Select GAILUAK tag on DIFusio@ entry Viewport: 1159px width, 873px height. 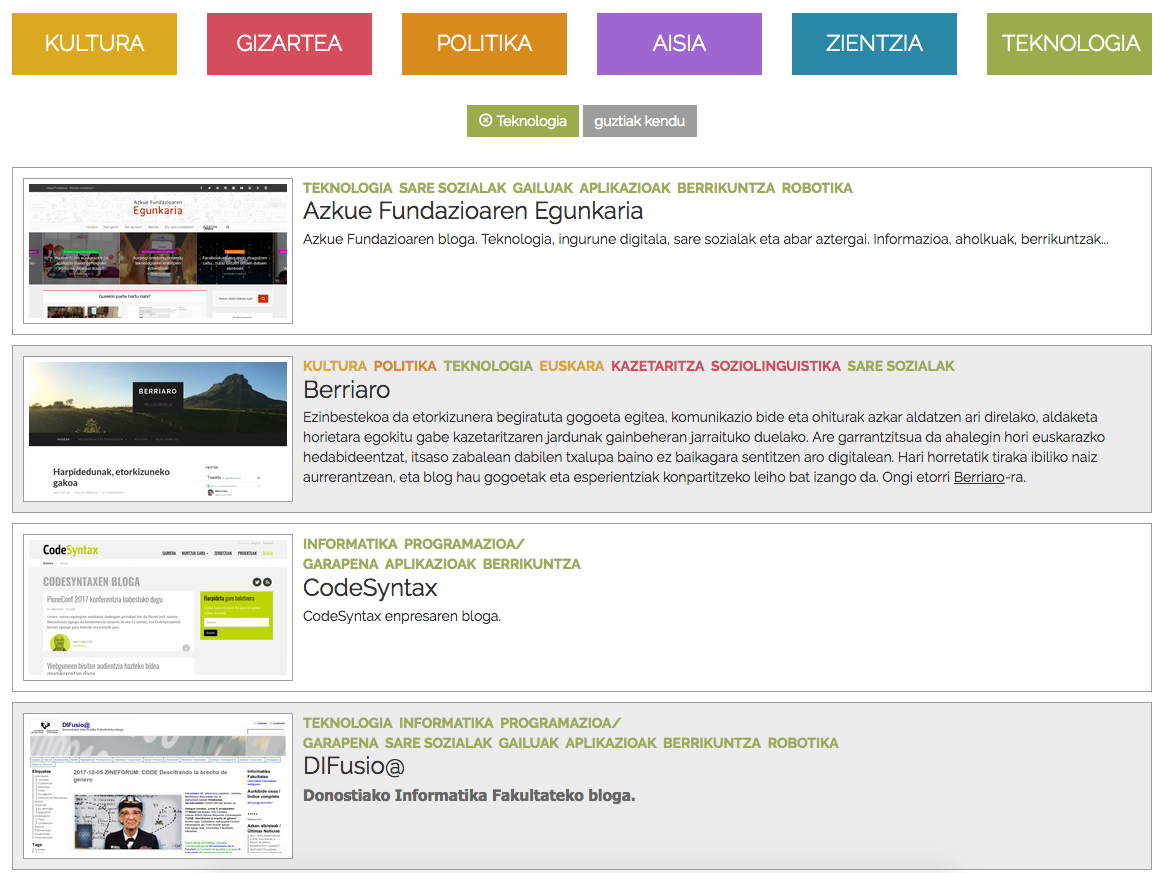point(528,743)
